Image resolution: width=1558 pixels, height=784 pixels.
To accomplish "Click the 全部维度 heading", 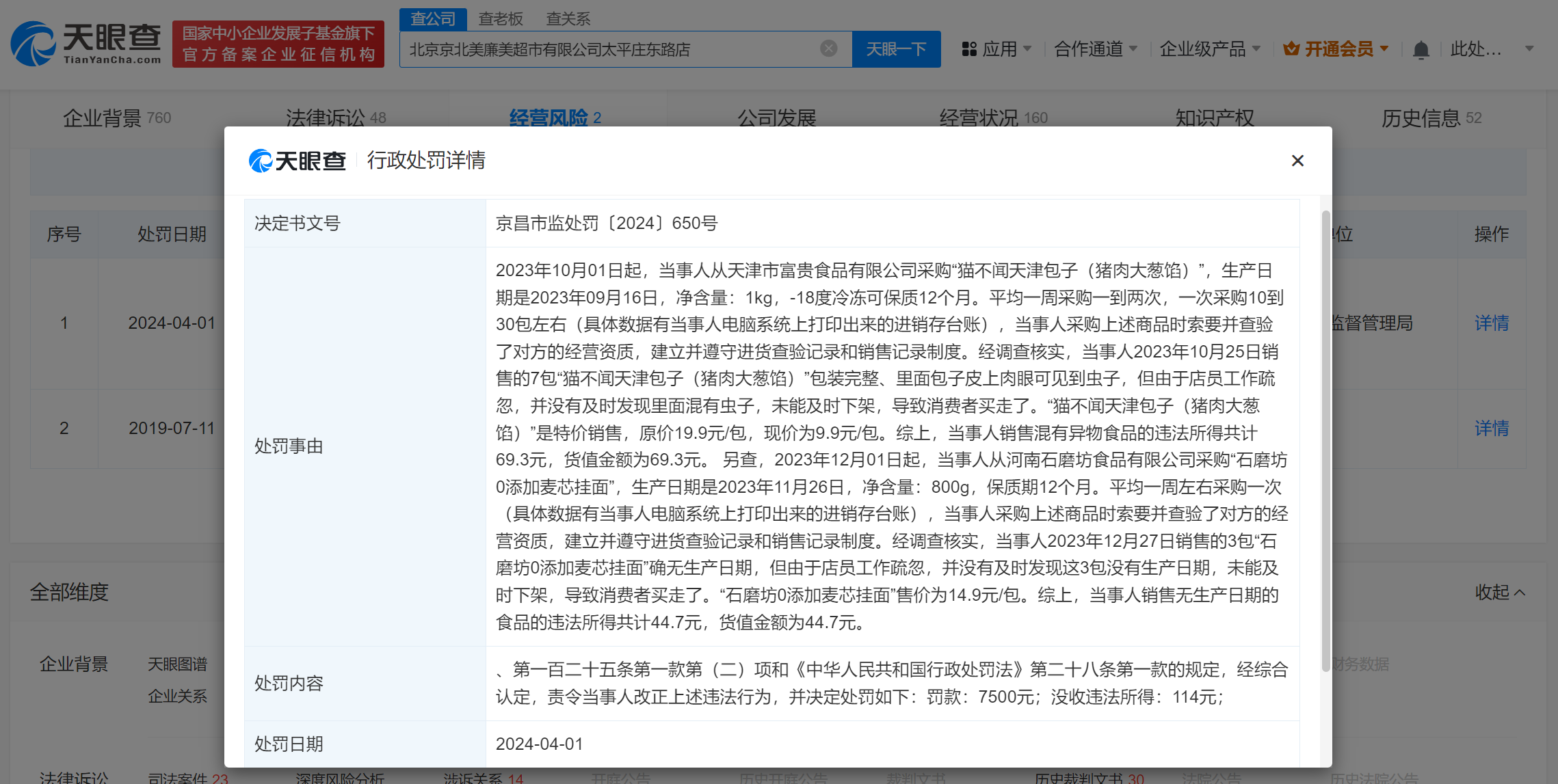I will pyautogui.click(x=69, y=592).
